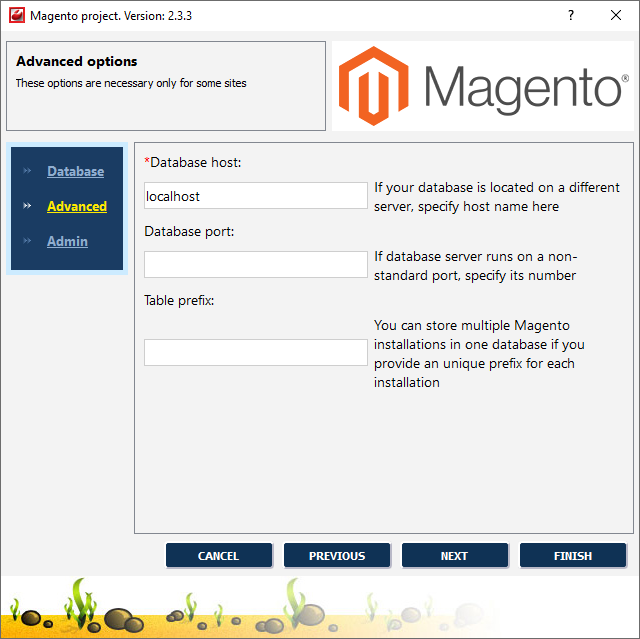Focus the Database port input field

(256, 264)
